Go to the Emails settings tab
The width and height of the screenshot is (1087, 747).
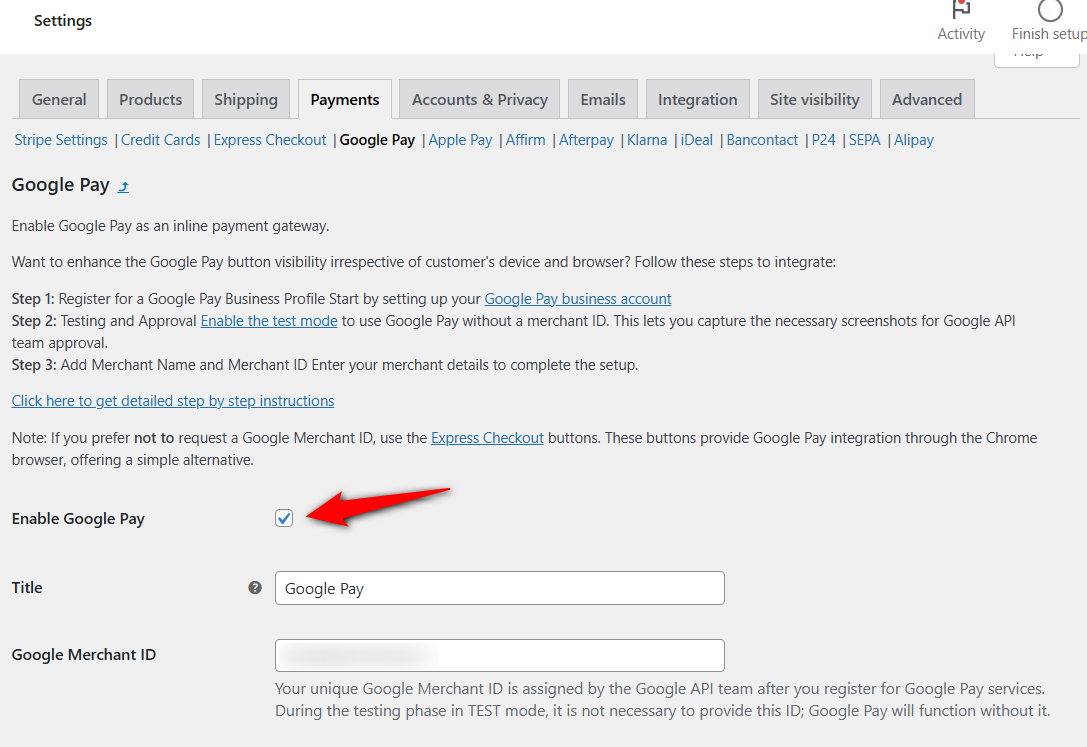602,99
